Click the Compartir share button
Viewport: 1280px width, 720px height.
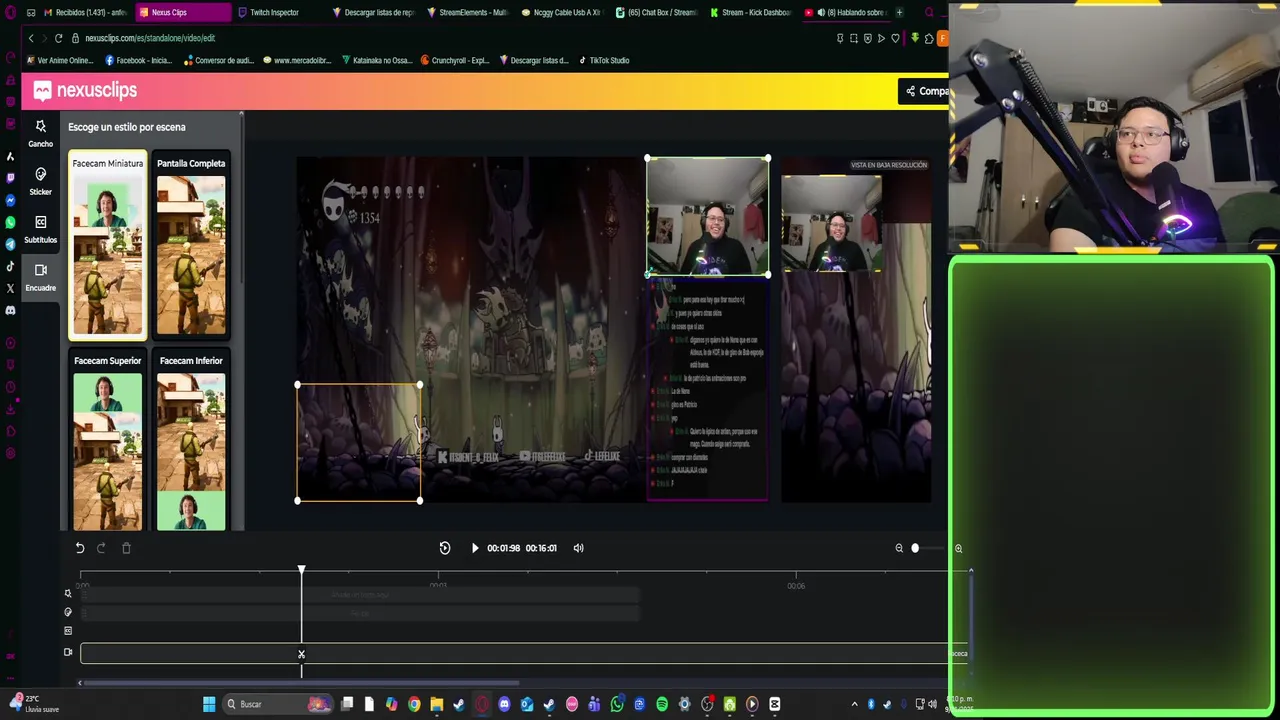pos(924,91)
